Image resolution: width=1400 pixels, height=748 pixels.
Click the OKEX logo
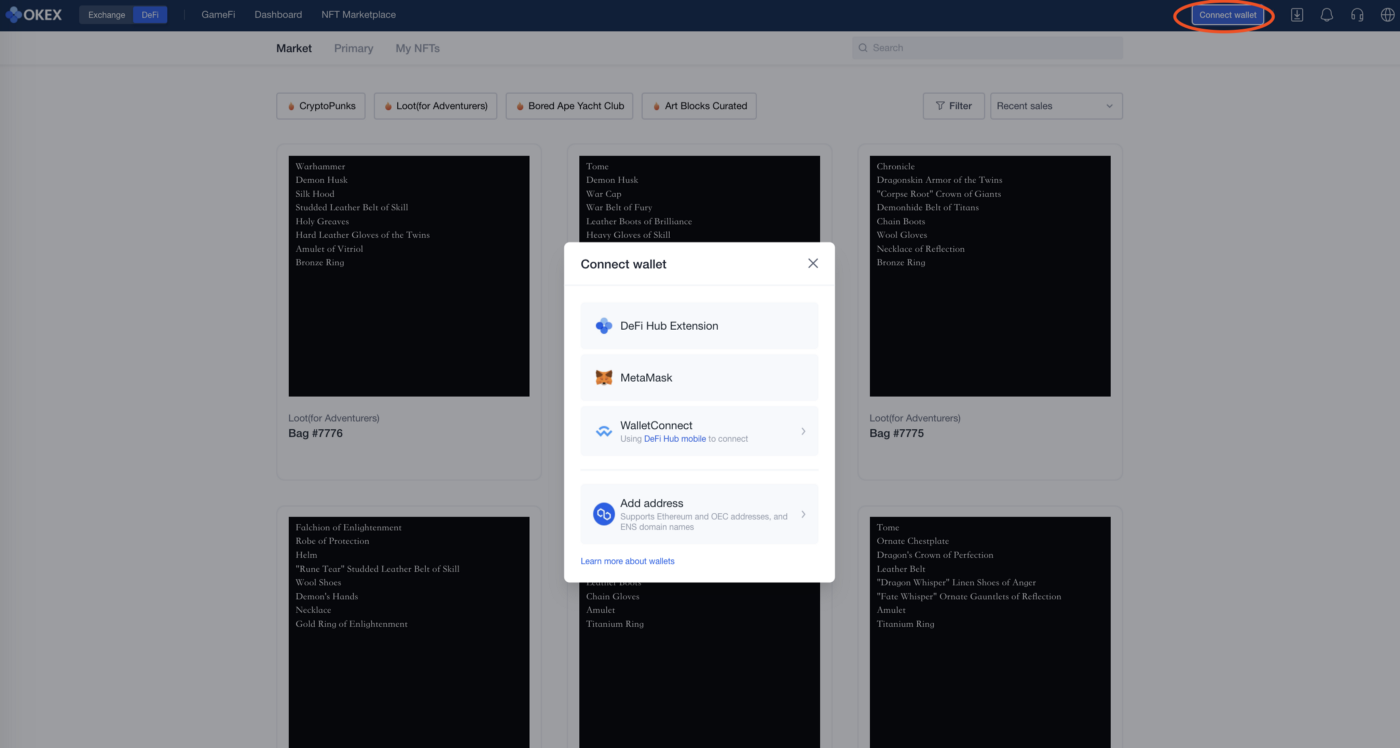coord(34,15)
